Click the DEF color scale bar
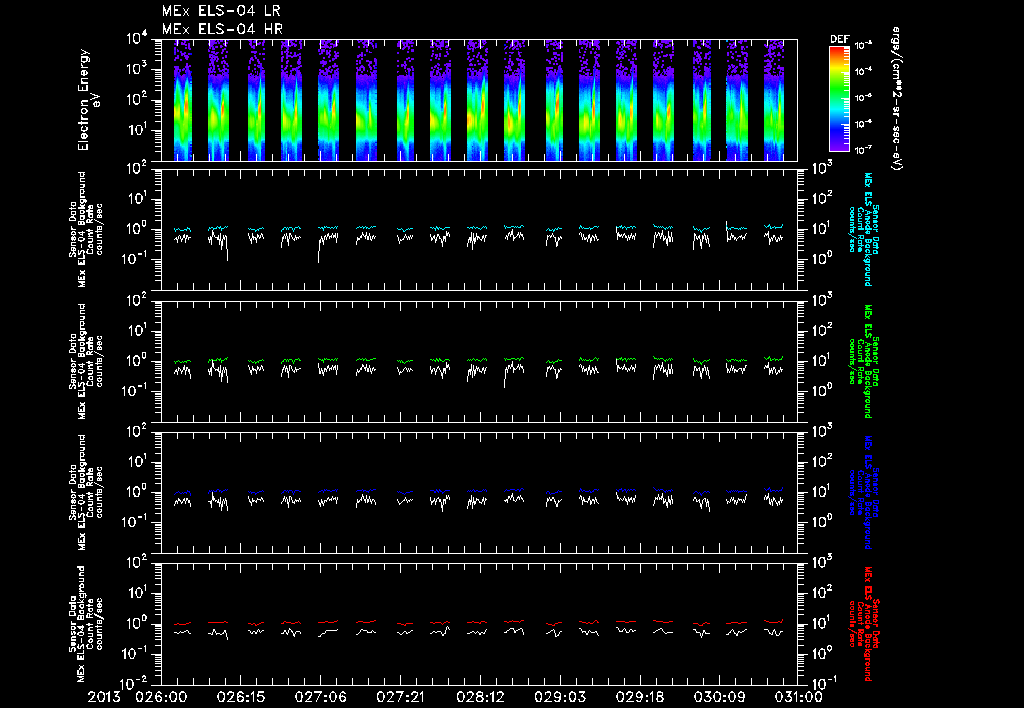The image size is (1024, 708). coord(839,99)
